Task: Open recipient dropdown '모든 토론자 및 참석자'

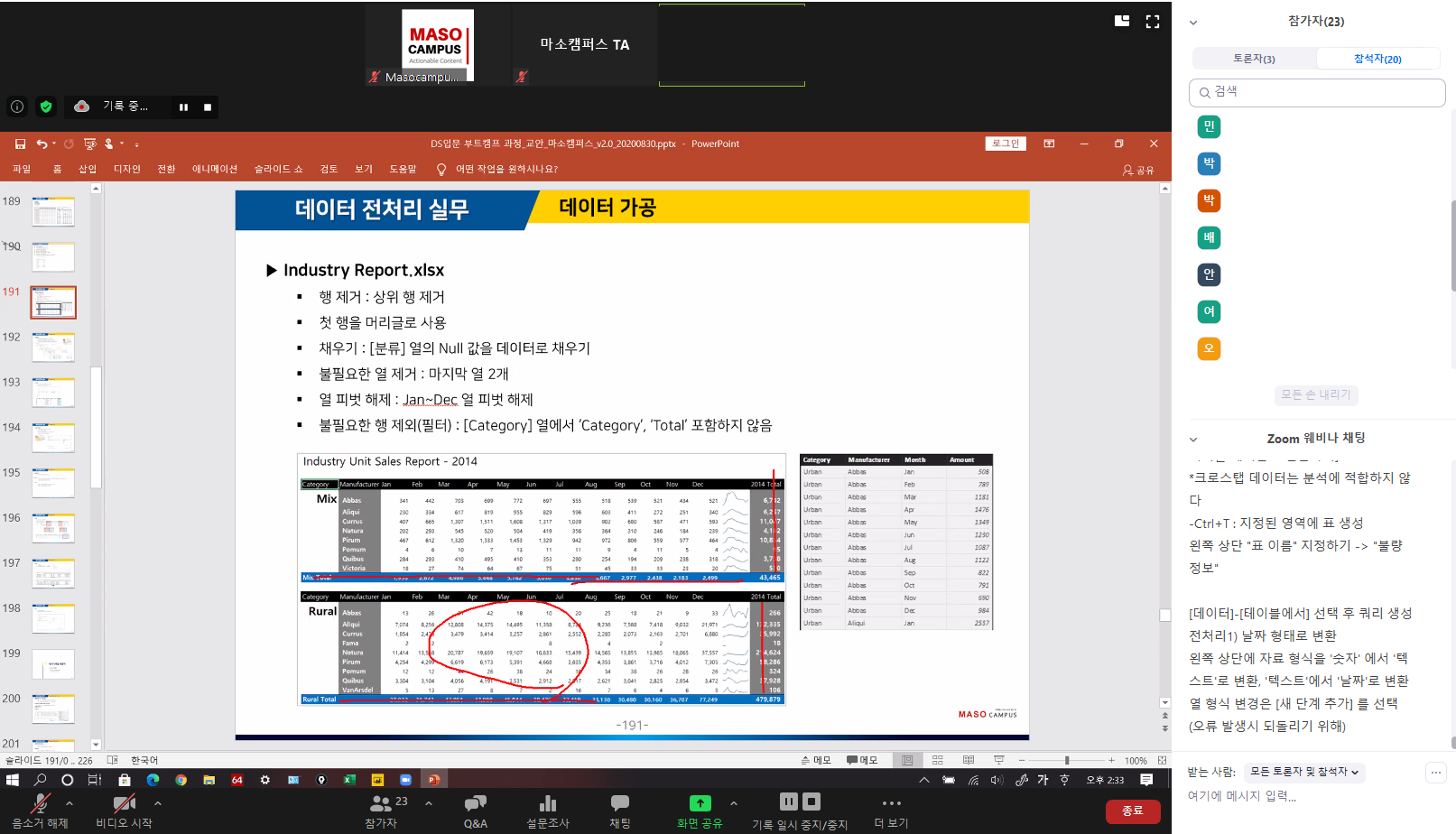Action: click(x=1304, y=772)
